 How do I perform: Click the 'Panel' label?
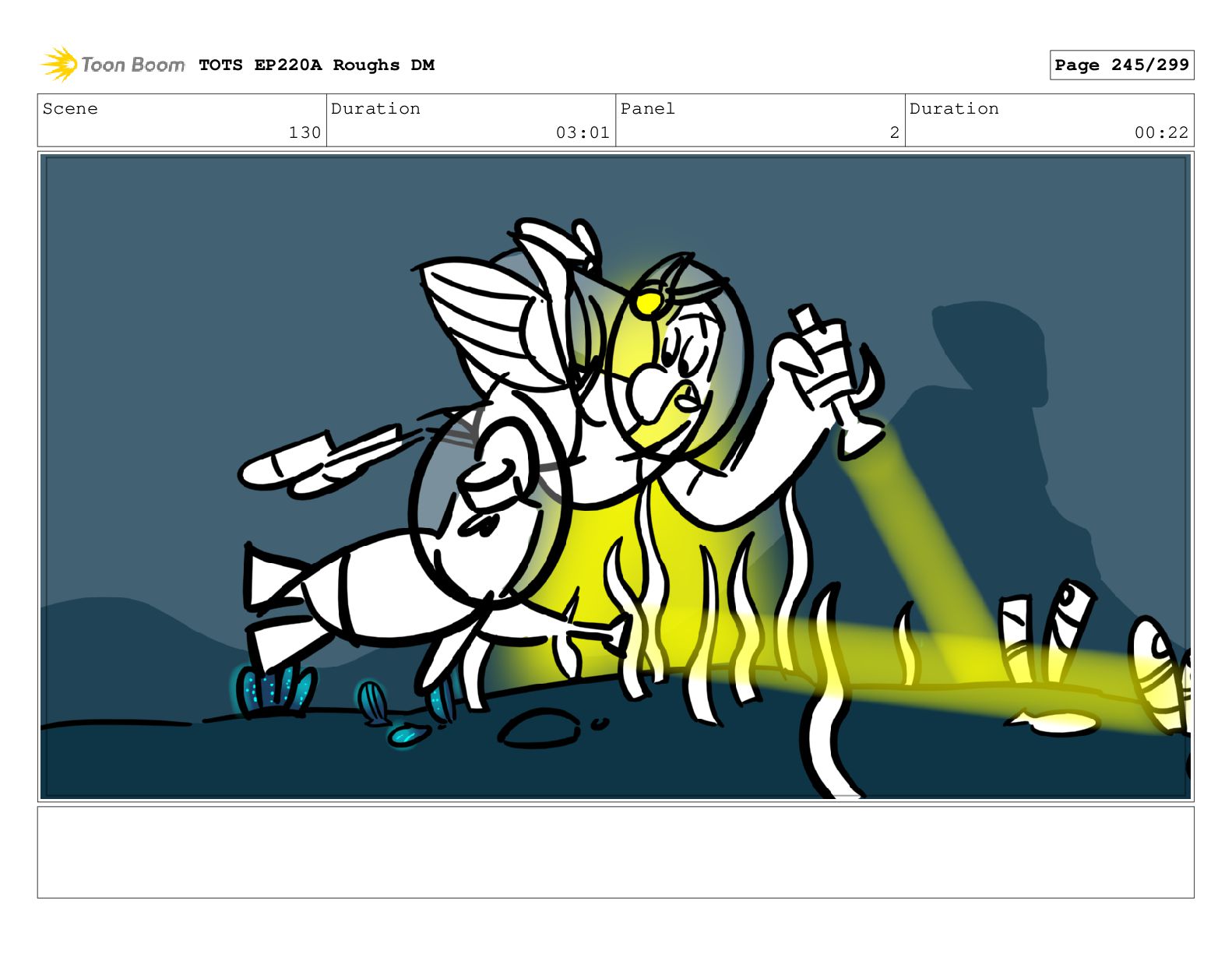(x=647, y=109)
